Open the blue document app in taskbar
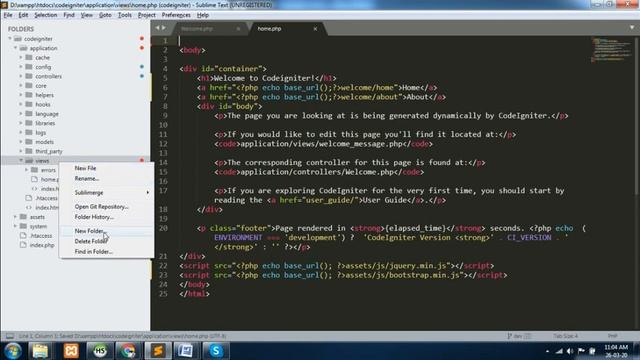Screen dimensions: 640x360 [186, 351]
